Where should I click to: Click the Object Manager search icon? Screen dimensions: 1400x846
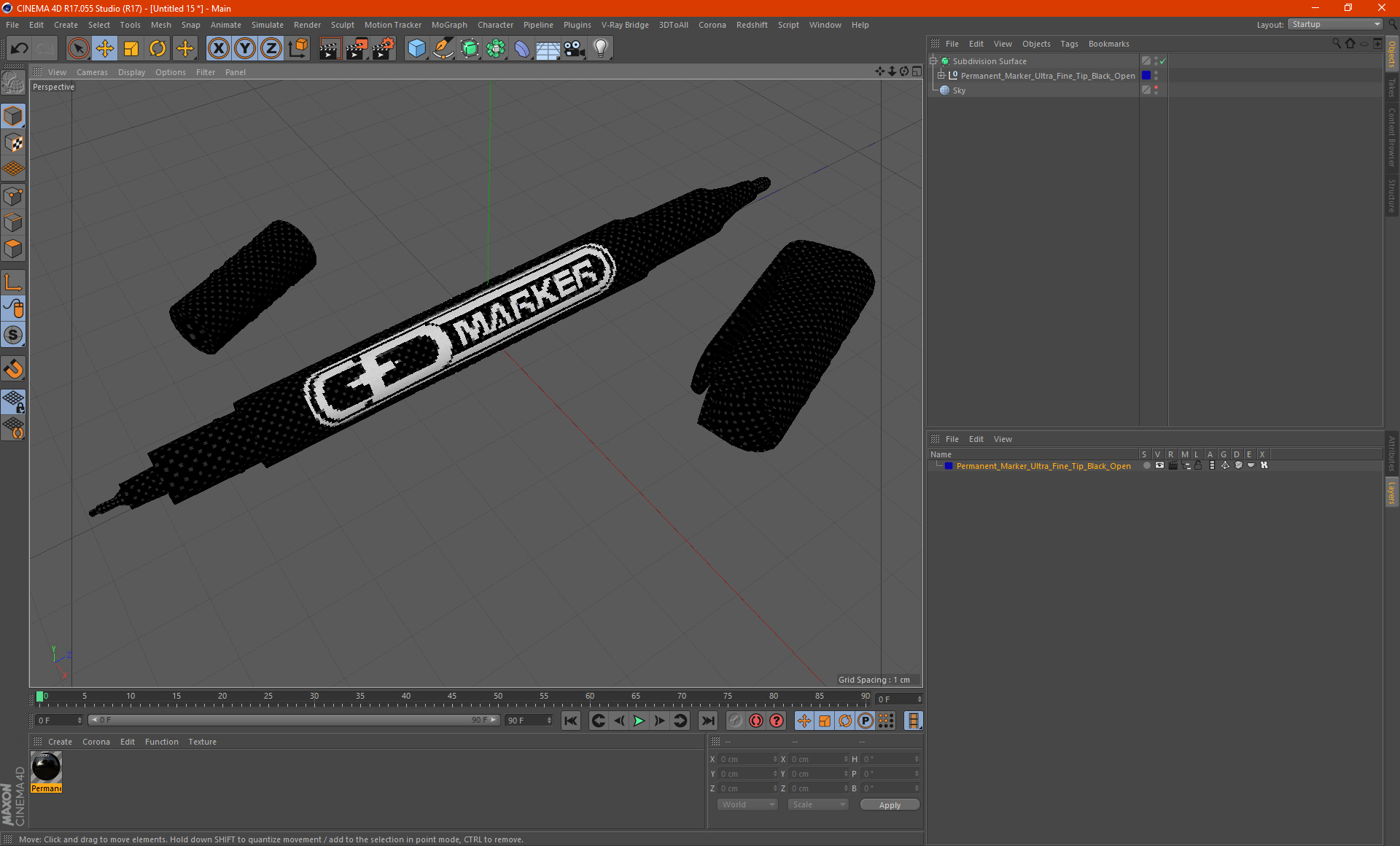click(x=1336, y=44)
